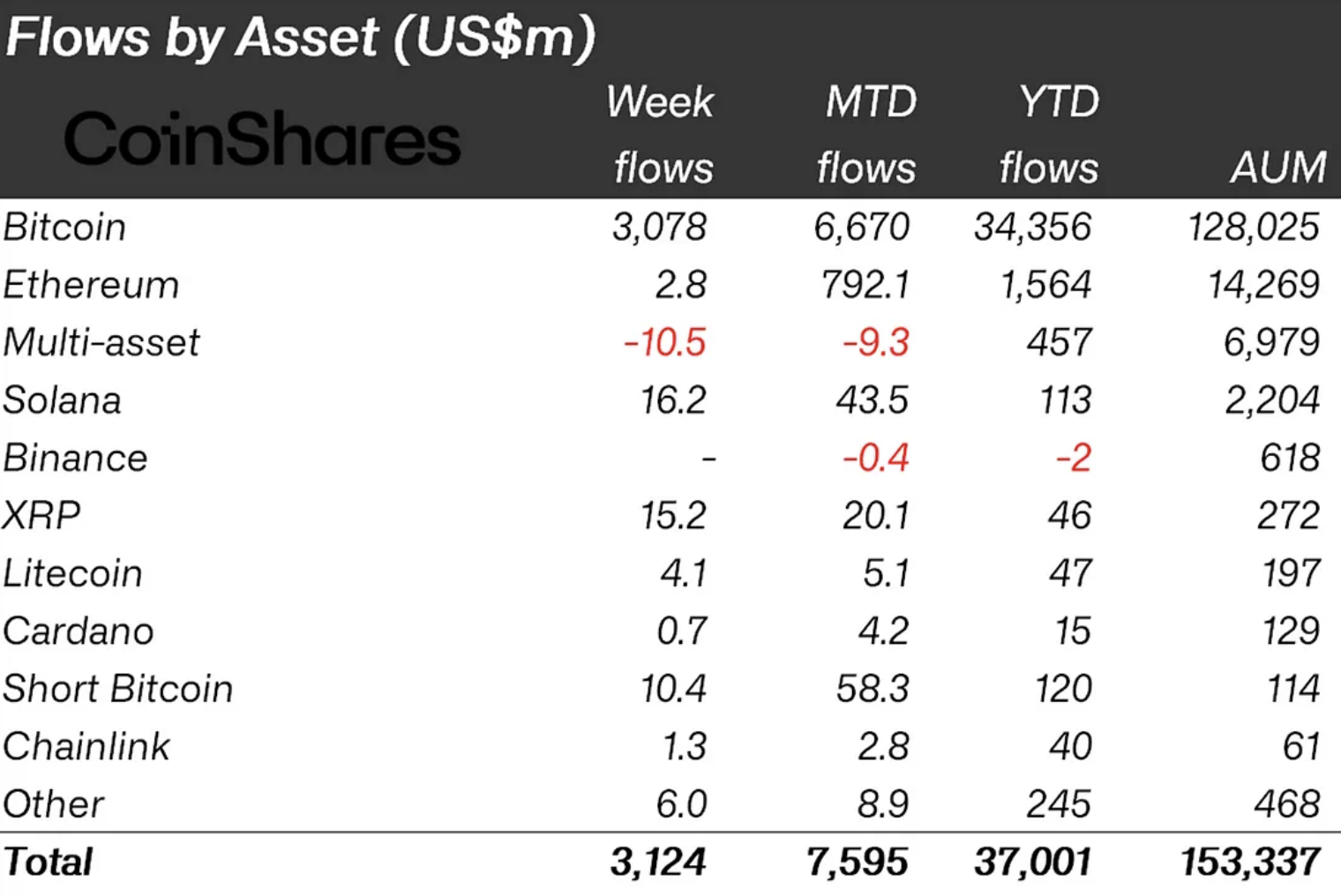Select the Multi-asset row label
1341x896 pixels.
[101, 342]
